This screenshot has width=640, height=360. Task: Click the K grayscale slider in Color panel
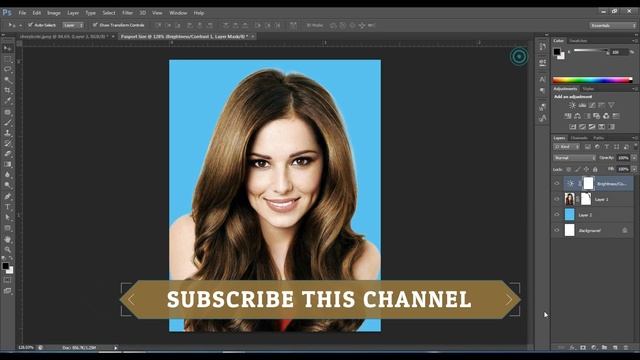click(590, 51)
